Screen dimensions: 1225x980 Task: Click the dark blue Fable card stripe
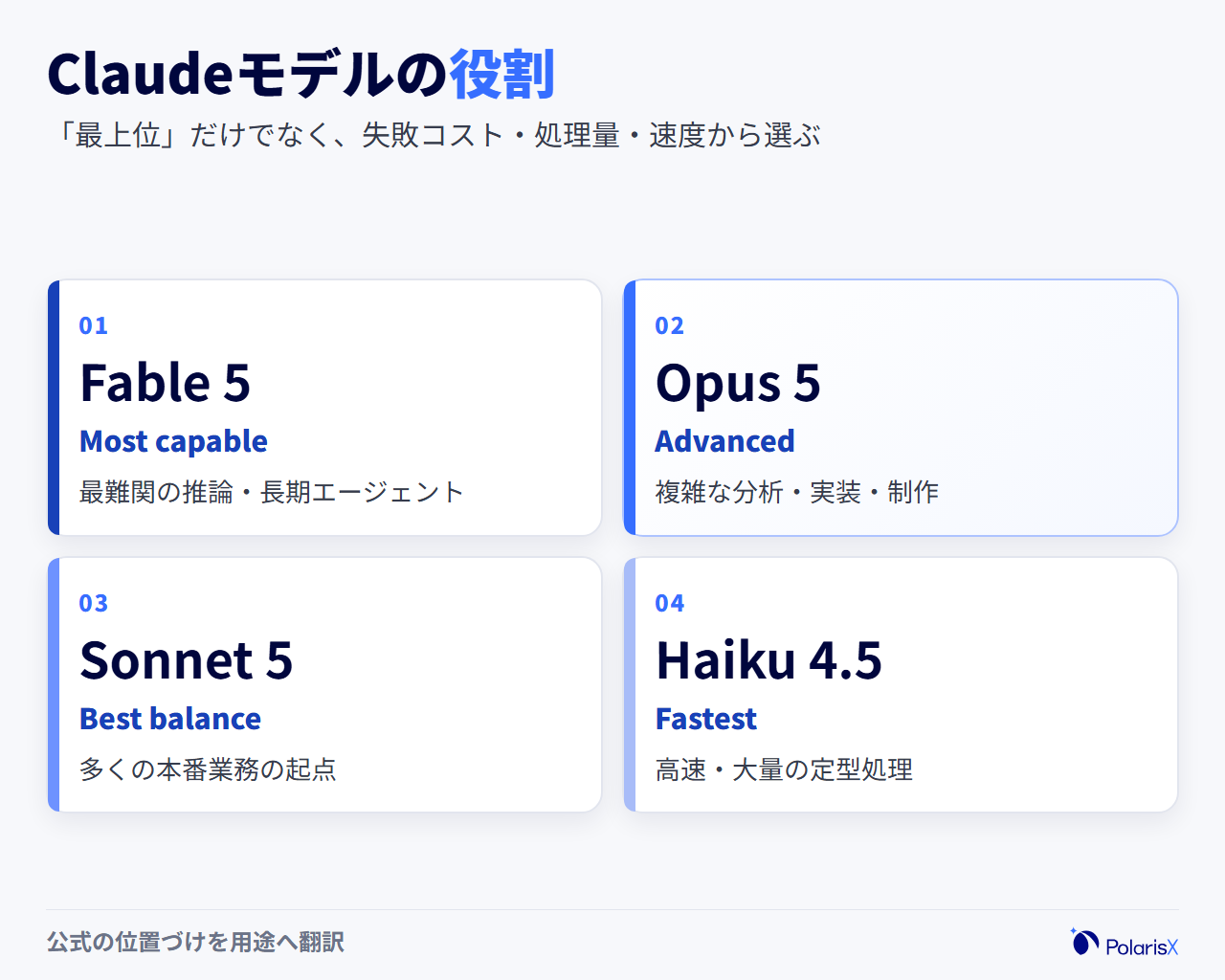coord(54,408)
